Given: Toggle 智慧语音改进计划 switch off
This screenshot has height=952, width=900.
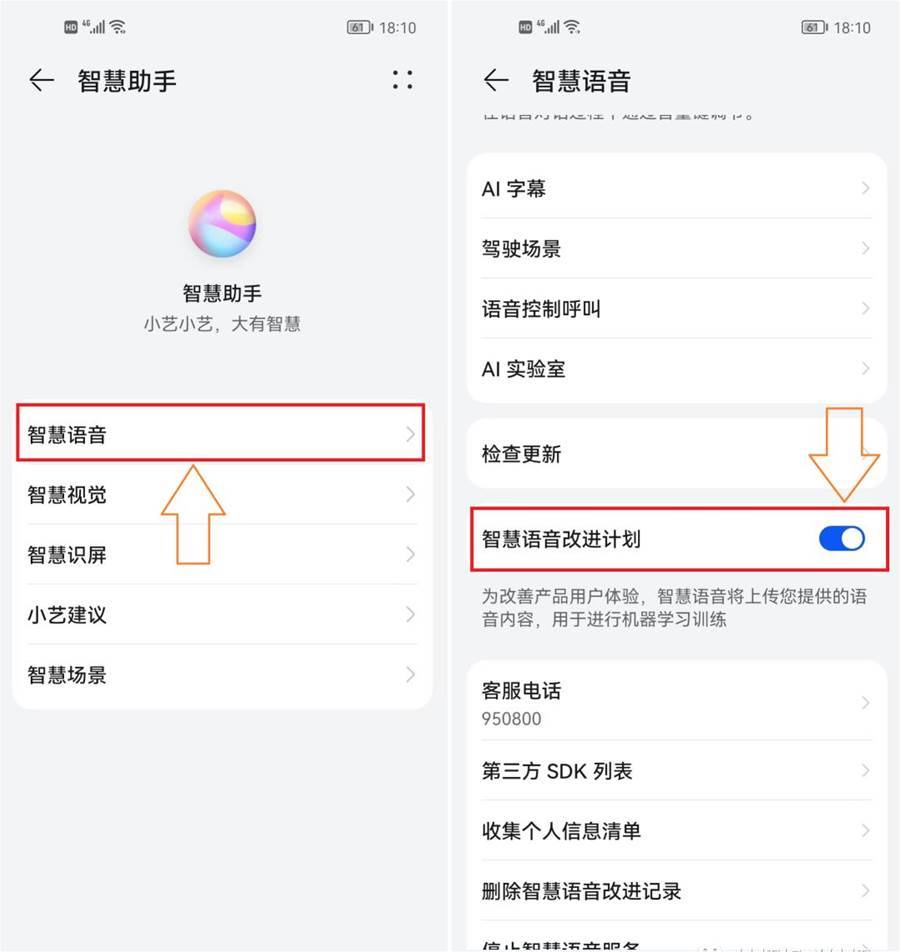Looking at the screenshot, I should pyautogui.click(x=842, y=539).
